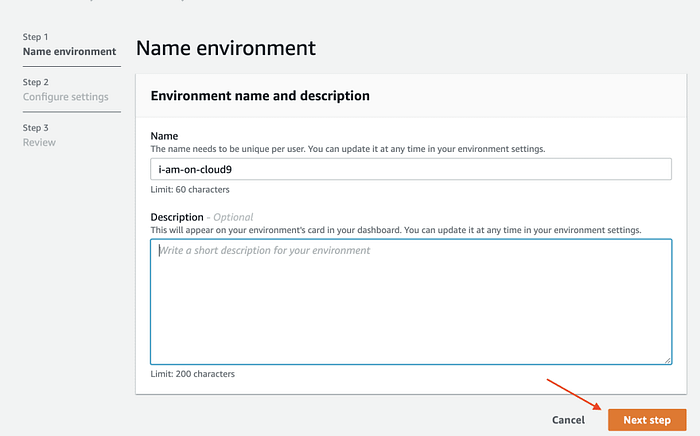700x436 pixels.
Task: Focus the Name input containing i-am-on-cloud9
Action: tap(410, 169)
